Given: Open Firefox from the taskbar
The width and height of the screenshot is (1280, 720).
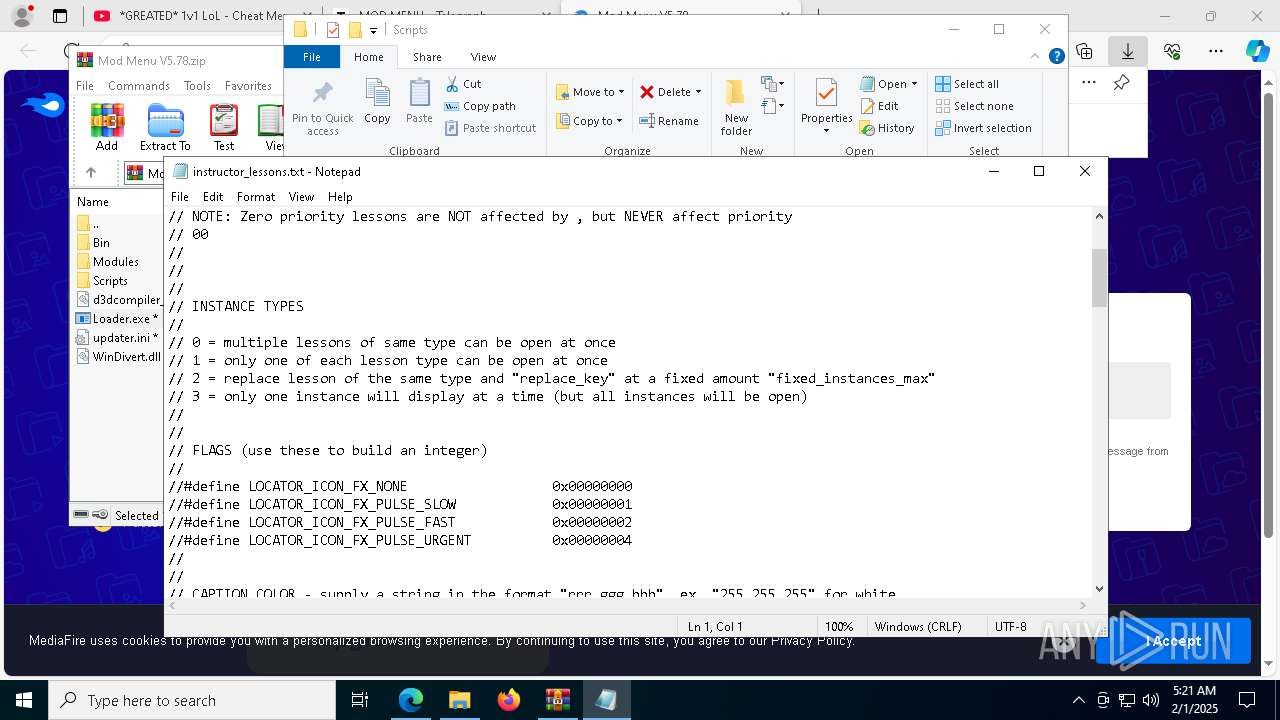Looking at the screenshot, I should (x=509, y=700).
